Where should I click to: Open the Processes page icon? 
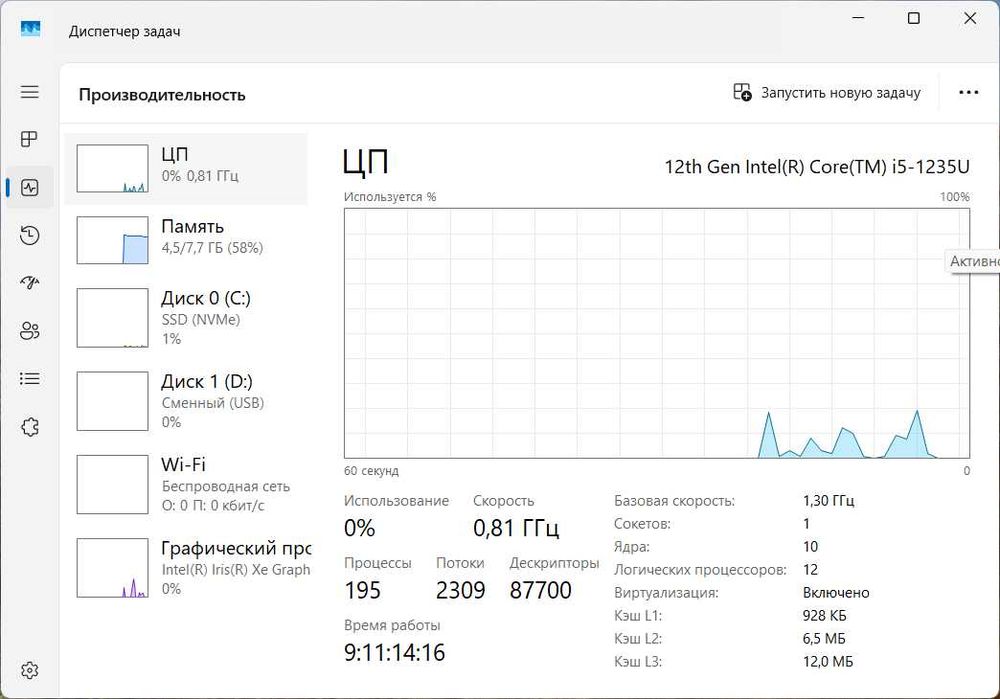click(30, 140)
